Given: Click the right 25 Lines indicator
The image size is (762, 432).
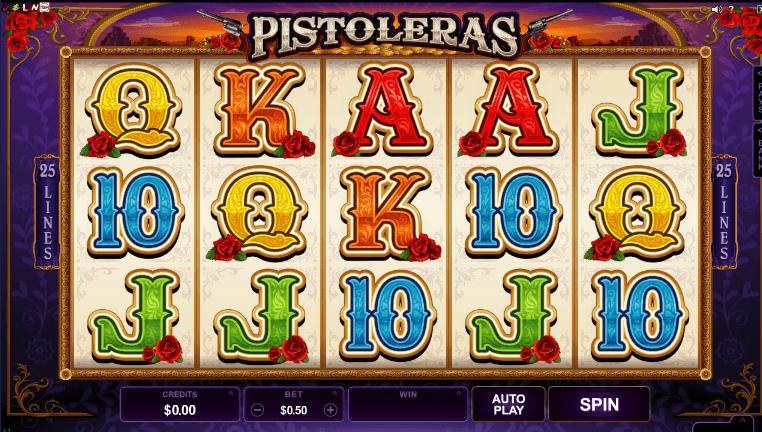Looking at the screenshot, I should point(724,211).
